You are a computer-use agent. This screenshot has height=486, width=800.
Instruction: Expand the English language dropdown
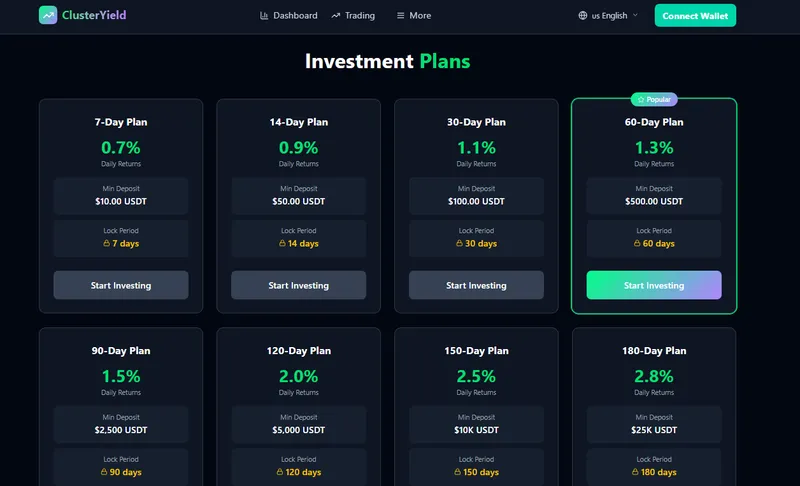click(x=608, y=16)
